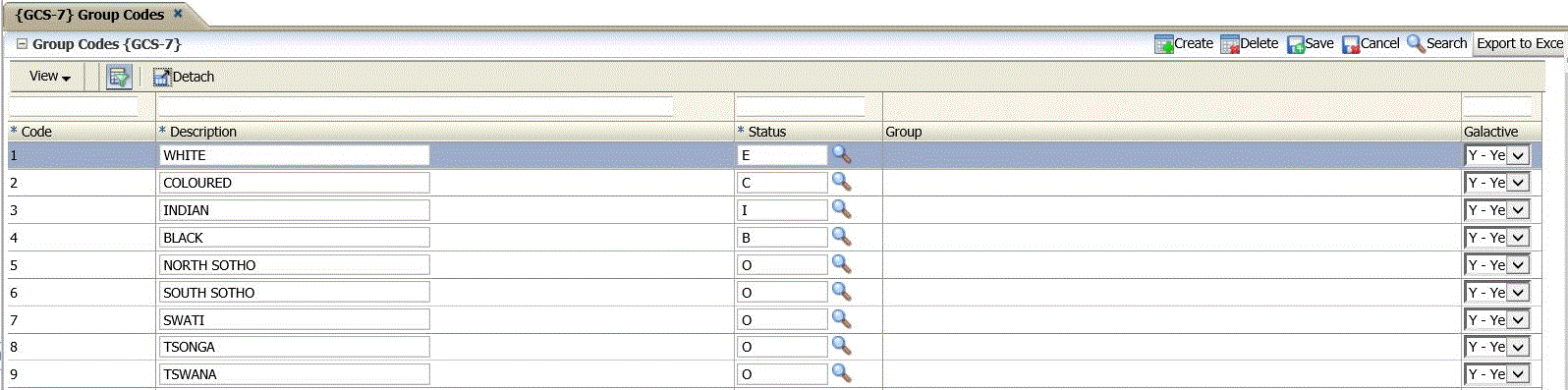1568x390 pixels.
Task: Expand Galactive dropdown for WHITE row
Action: pos(1518,155)
